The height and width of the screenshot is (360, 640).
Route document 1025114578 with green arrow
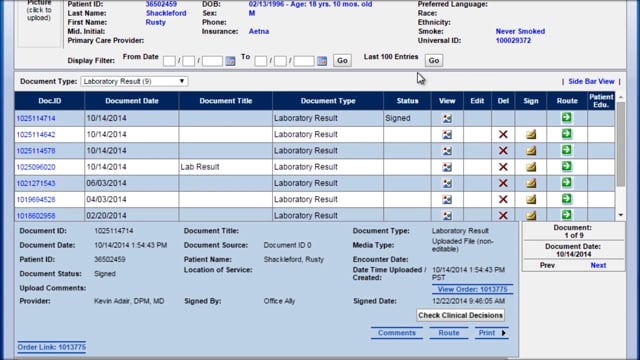click(567, 150)
